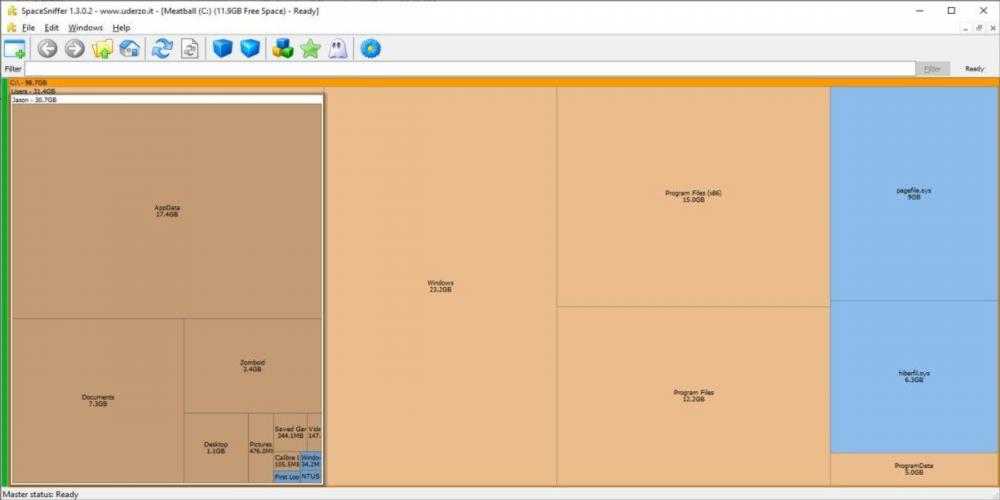1000x500 pixels.
Task: Click the round blue donate icon
Action: tap(371, 48)
